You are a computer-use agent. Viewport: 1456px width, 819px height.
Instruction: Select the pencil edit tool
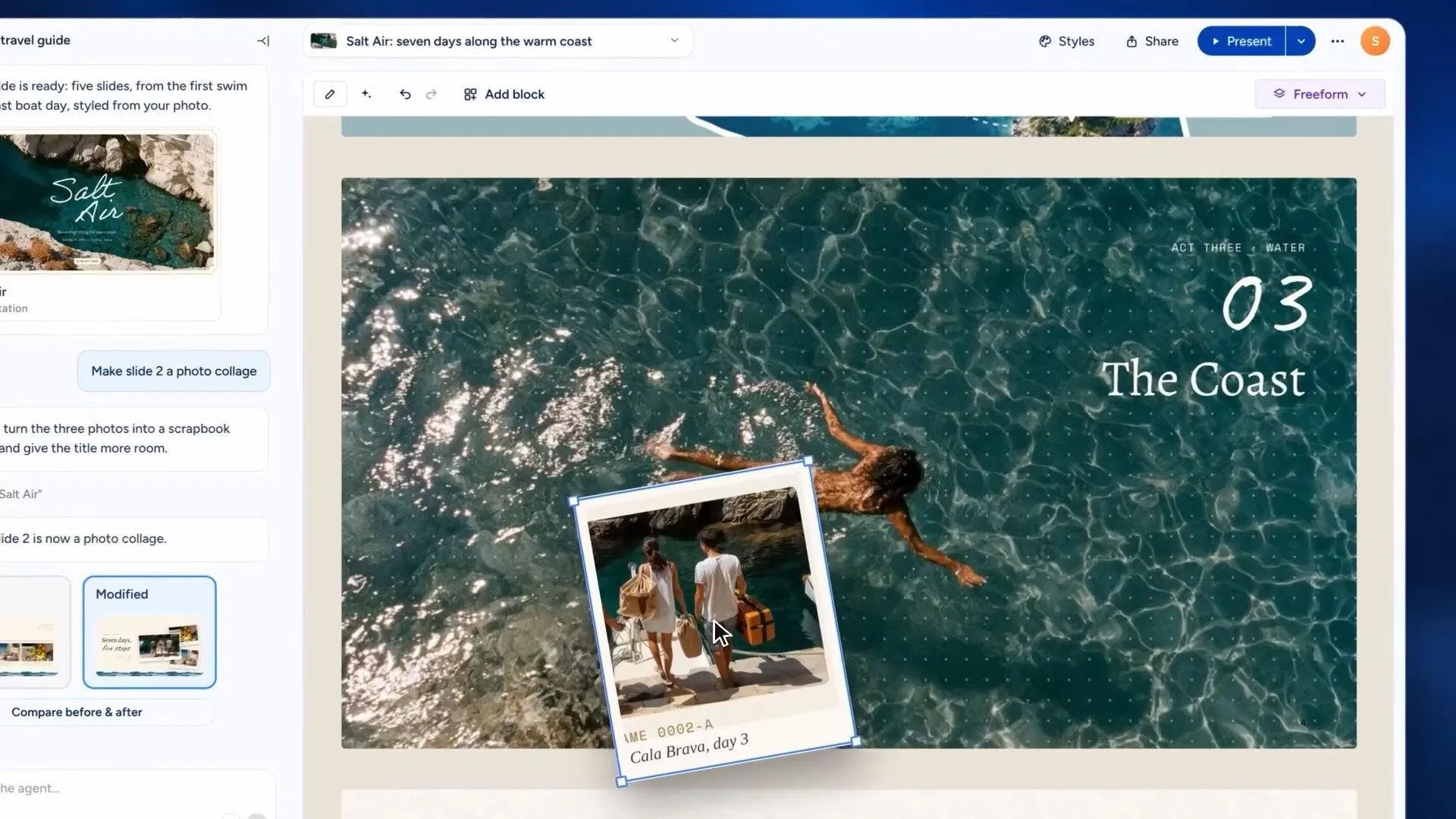330,94
